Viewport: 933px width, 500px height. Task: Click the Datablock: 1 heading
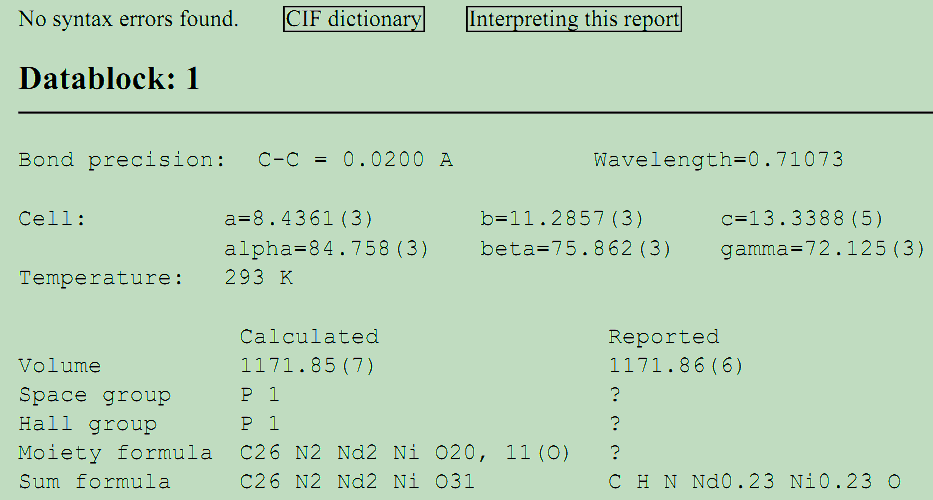click(109, 79)
